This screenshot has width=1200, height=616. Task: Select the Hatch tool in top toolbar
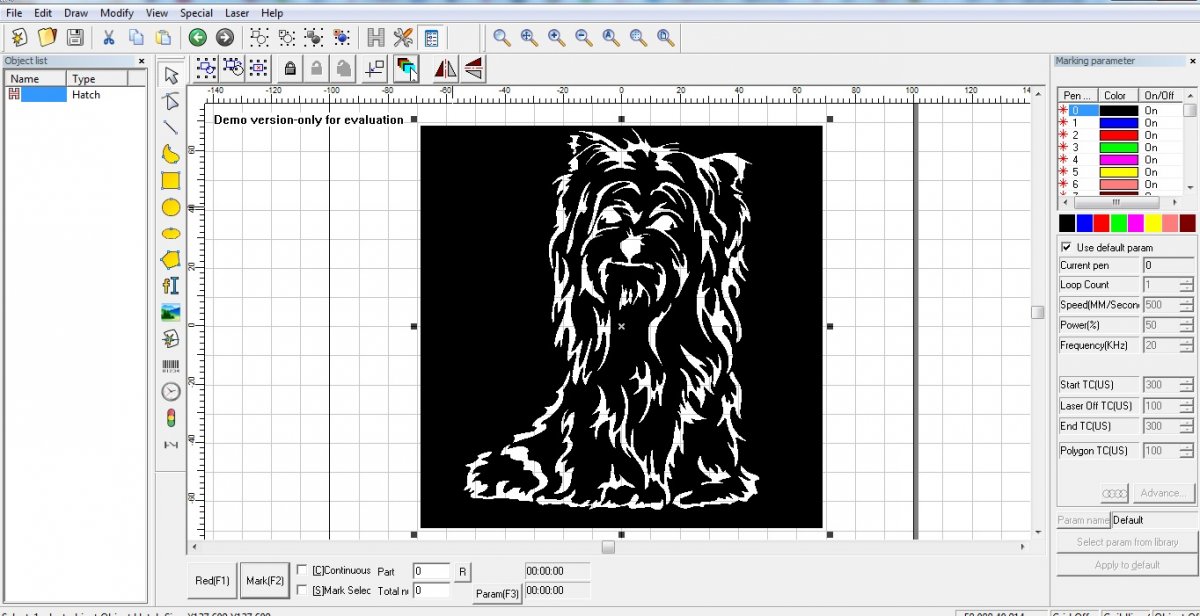[376, 38]
